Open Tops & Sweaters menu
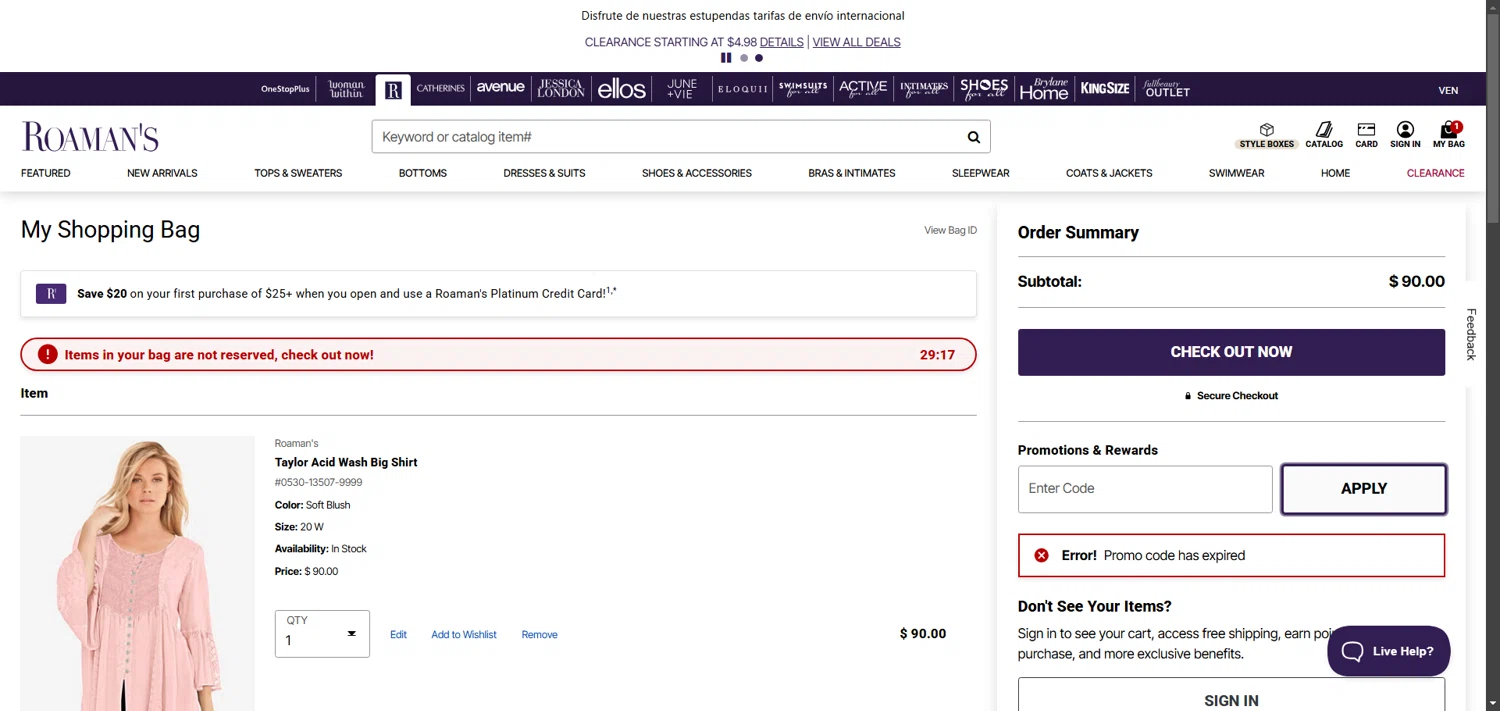Viewport: 1500px width, 711px height. click(298, 173)
